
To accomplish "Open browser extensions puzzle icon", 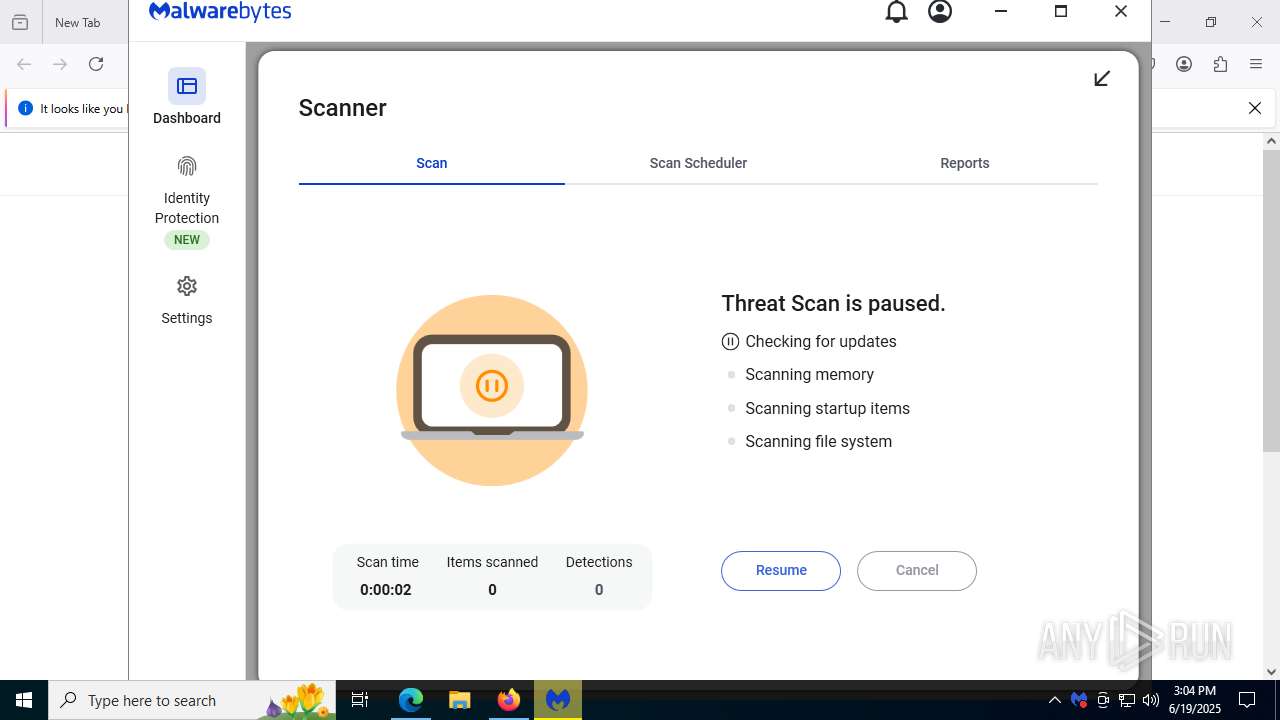I will (x=1220, y=64).
